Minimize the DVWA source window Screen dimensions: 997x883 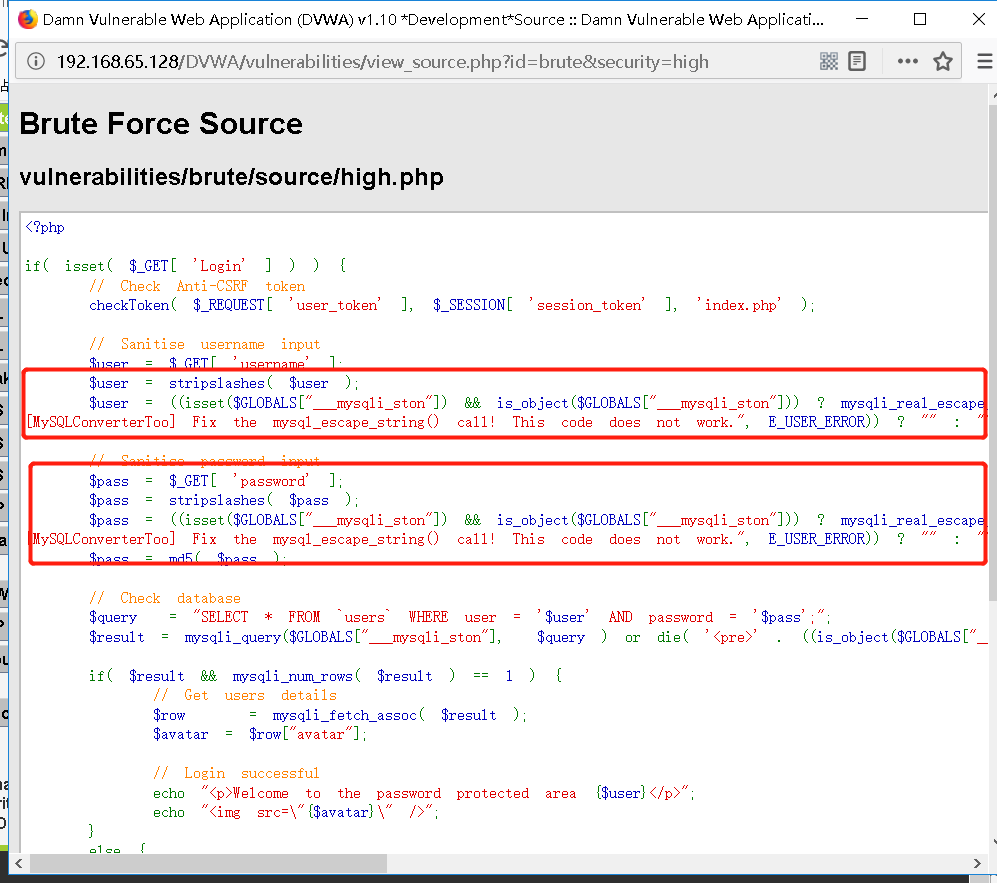point(862,19)
